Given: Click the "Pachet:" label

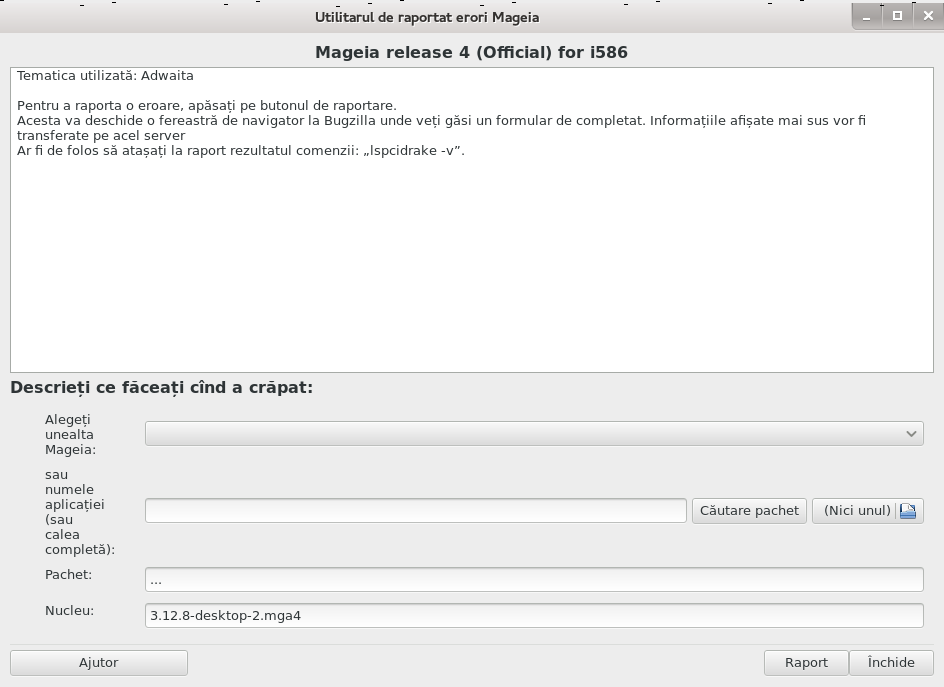Looking at the screenshot, I should [x=69, y=574].
